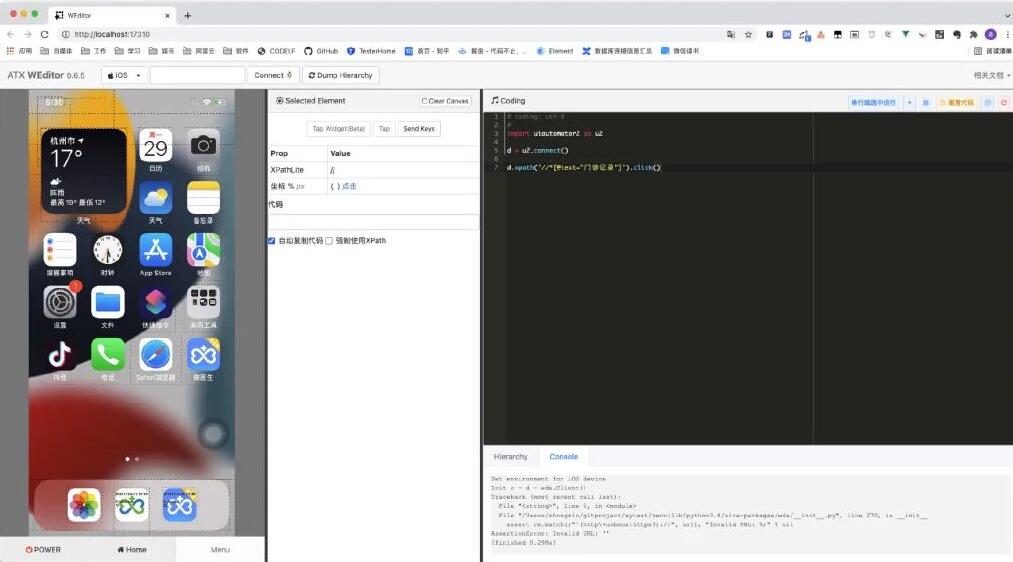1013x562 pixels.
Task: Focus the device address input field
Action: 197,76
